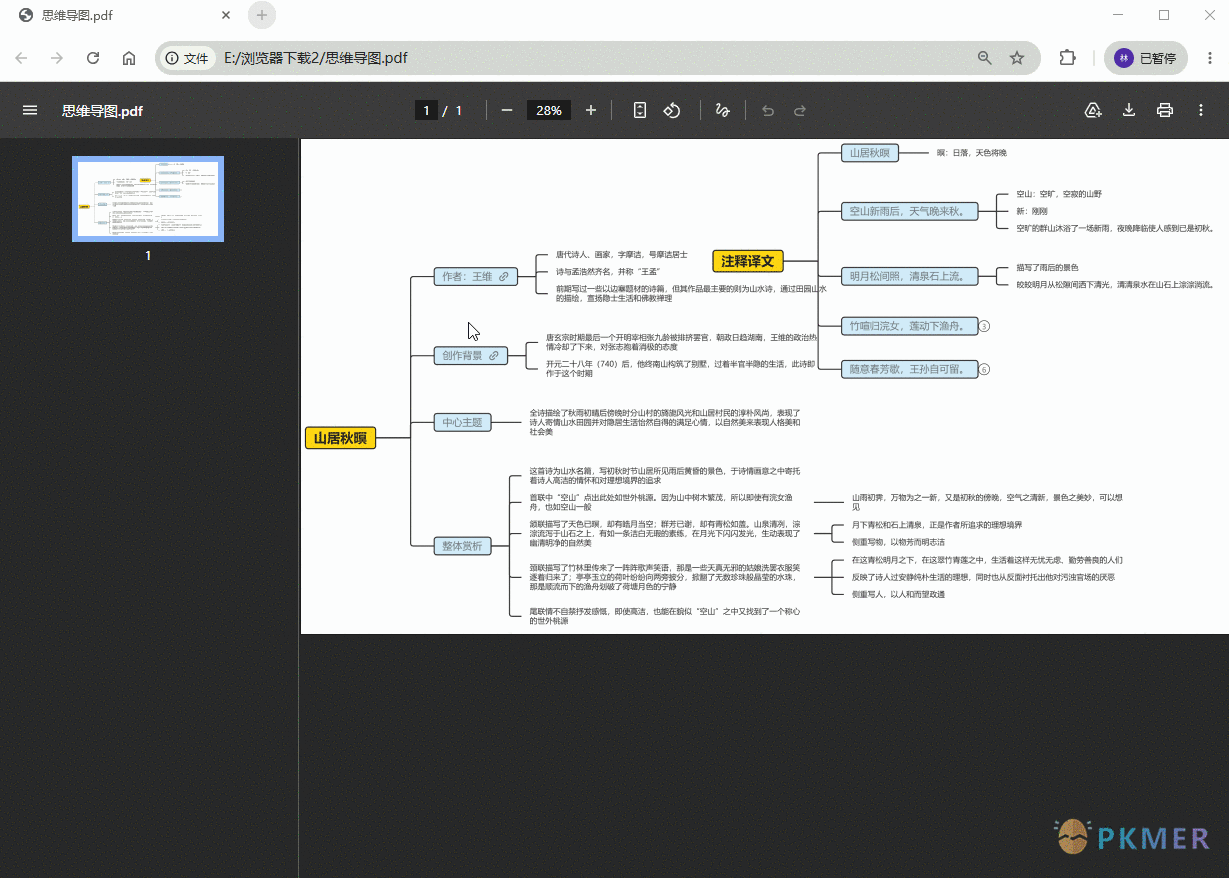Edit the 28% zoom level field
This screenshot has width=1229, height=878.
pyautogui.click(x=549, y=110)
